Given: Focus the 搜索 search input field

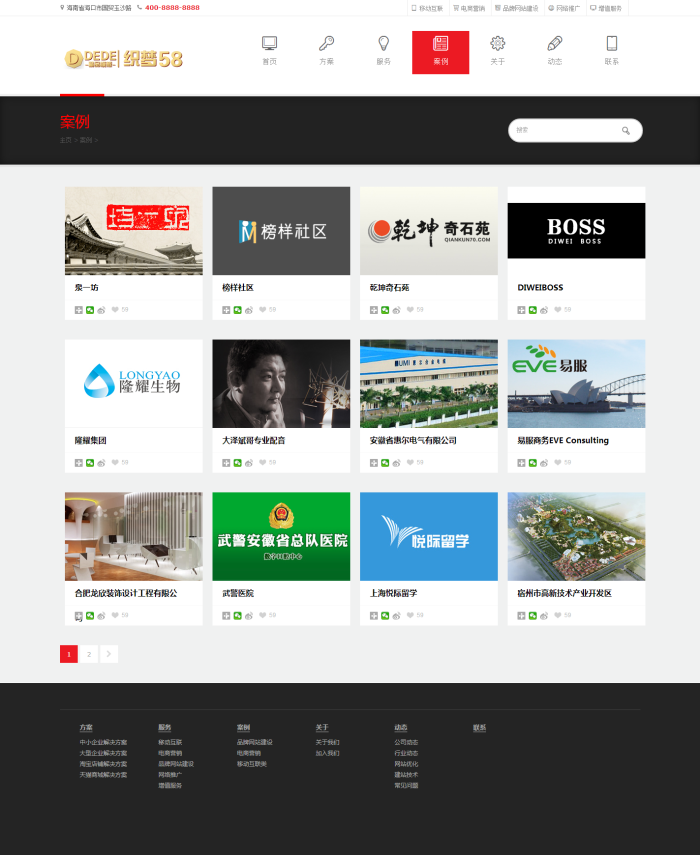Looking at the screenshot, I should pyautogui.click(x=566, y=130).
